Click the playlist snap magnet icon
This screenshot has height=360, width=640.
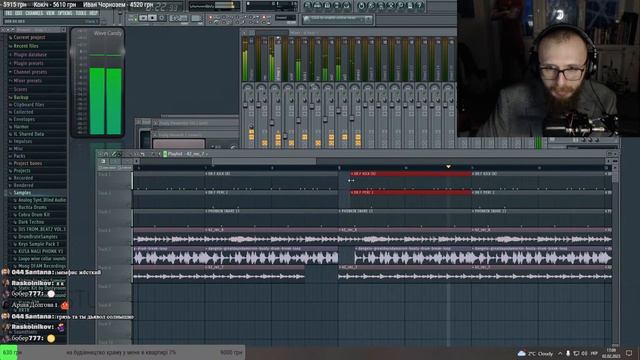click(106, 154)
